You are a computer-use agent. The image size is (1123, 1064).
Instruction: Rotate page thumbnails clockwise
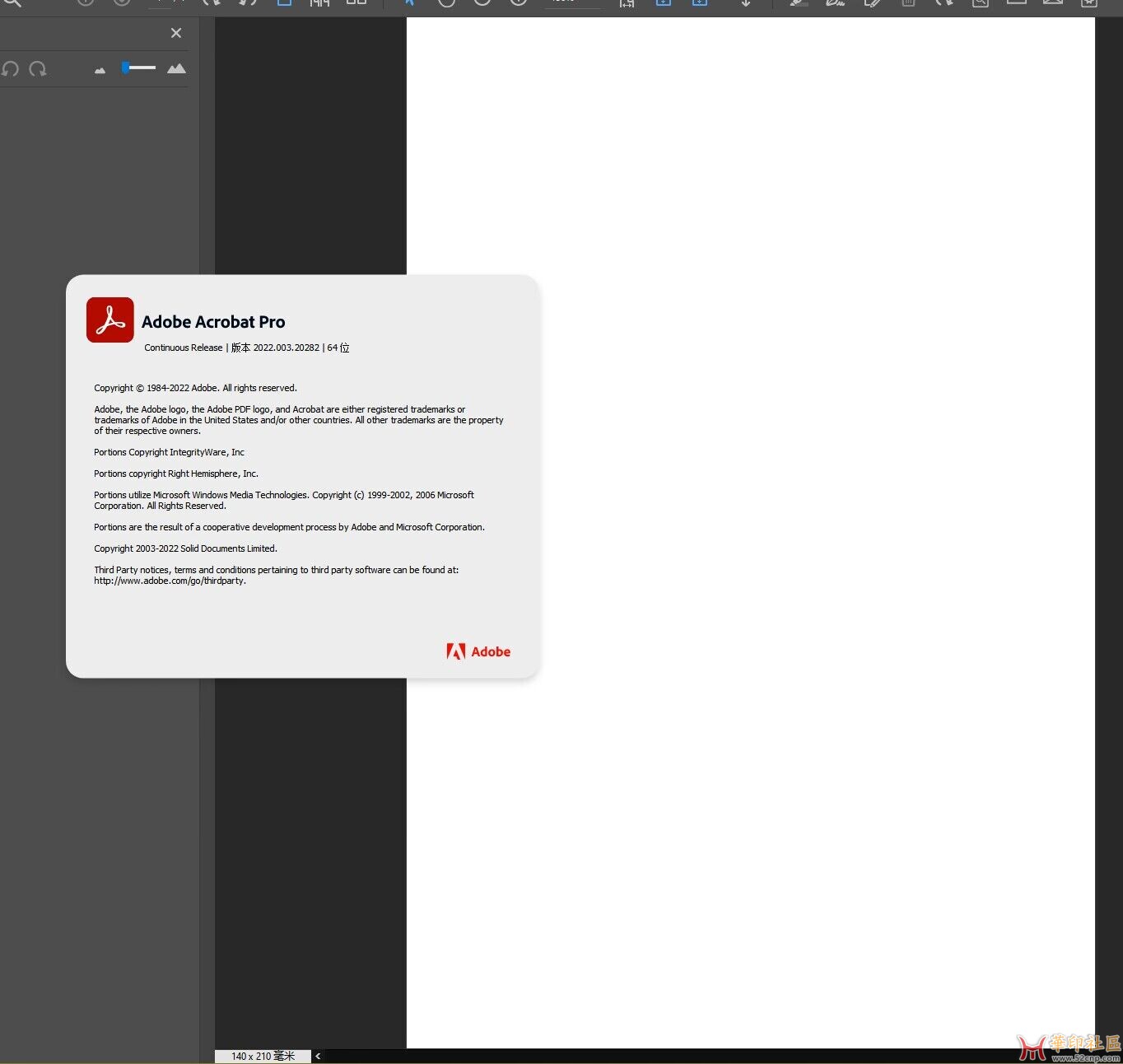[x=38, y=69]
